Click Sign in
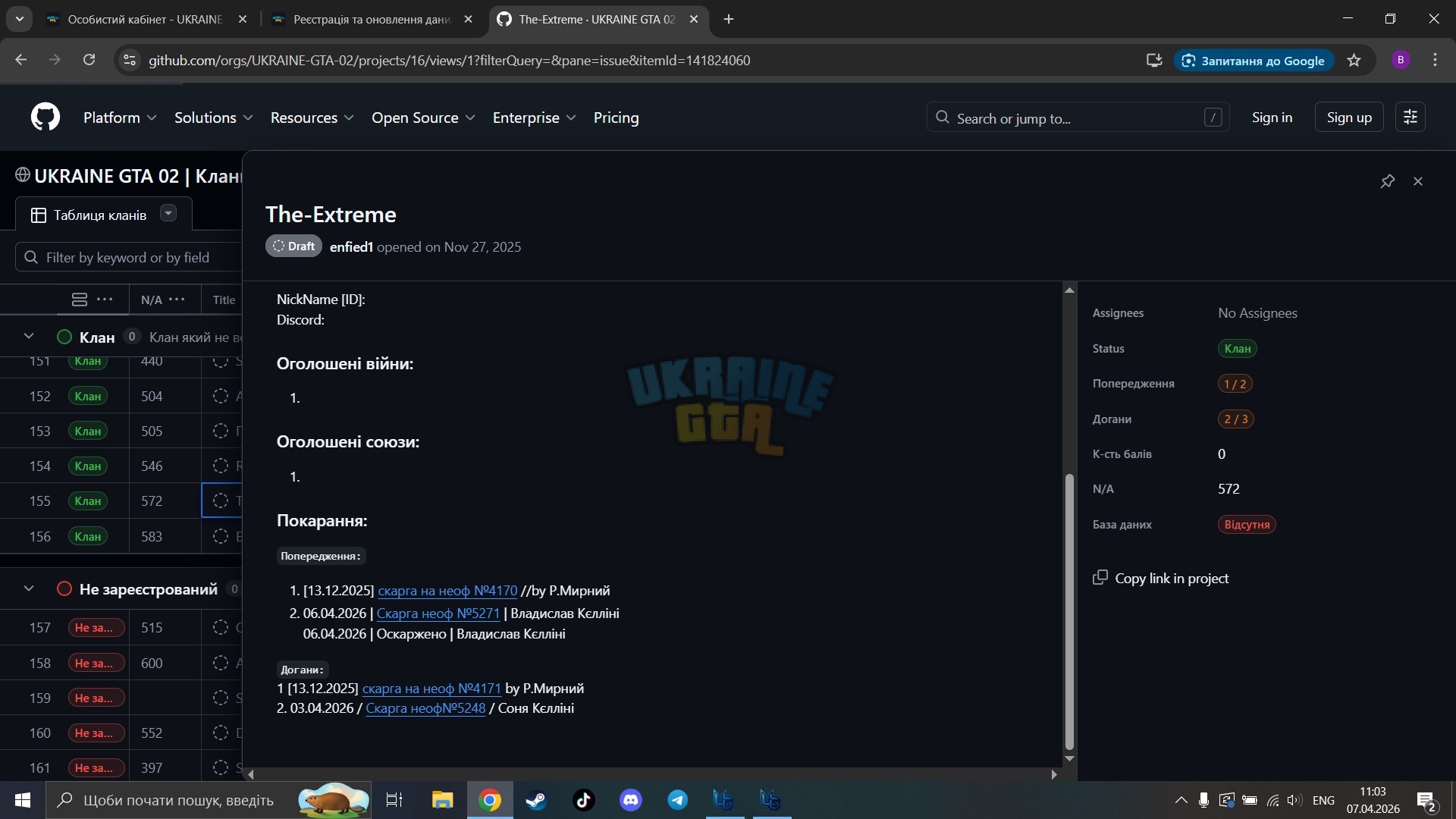This screenshot has height=819, width=1456. pos(1272,118)
